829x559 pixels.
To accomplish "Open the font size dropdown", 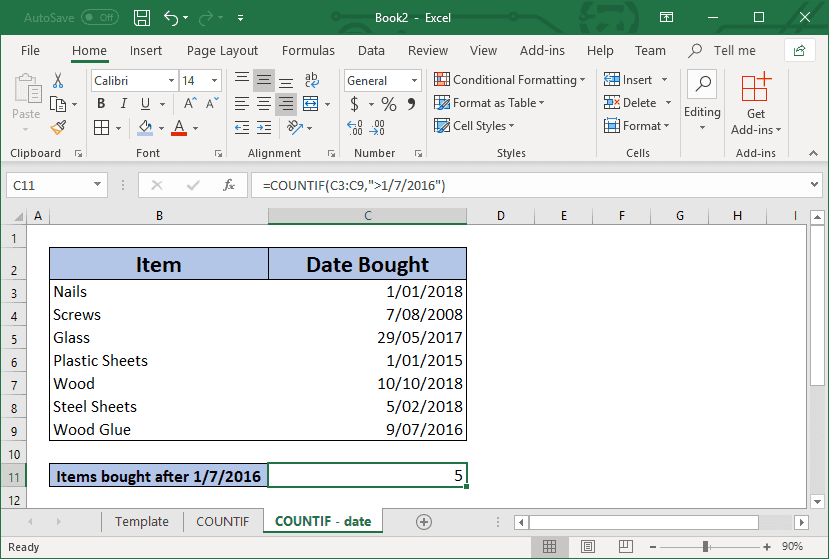I will coord(214,80).
